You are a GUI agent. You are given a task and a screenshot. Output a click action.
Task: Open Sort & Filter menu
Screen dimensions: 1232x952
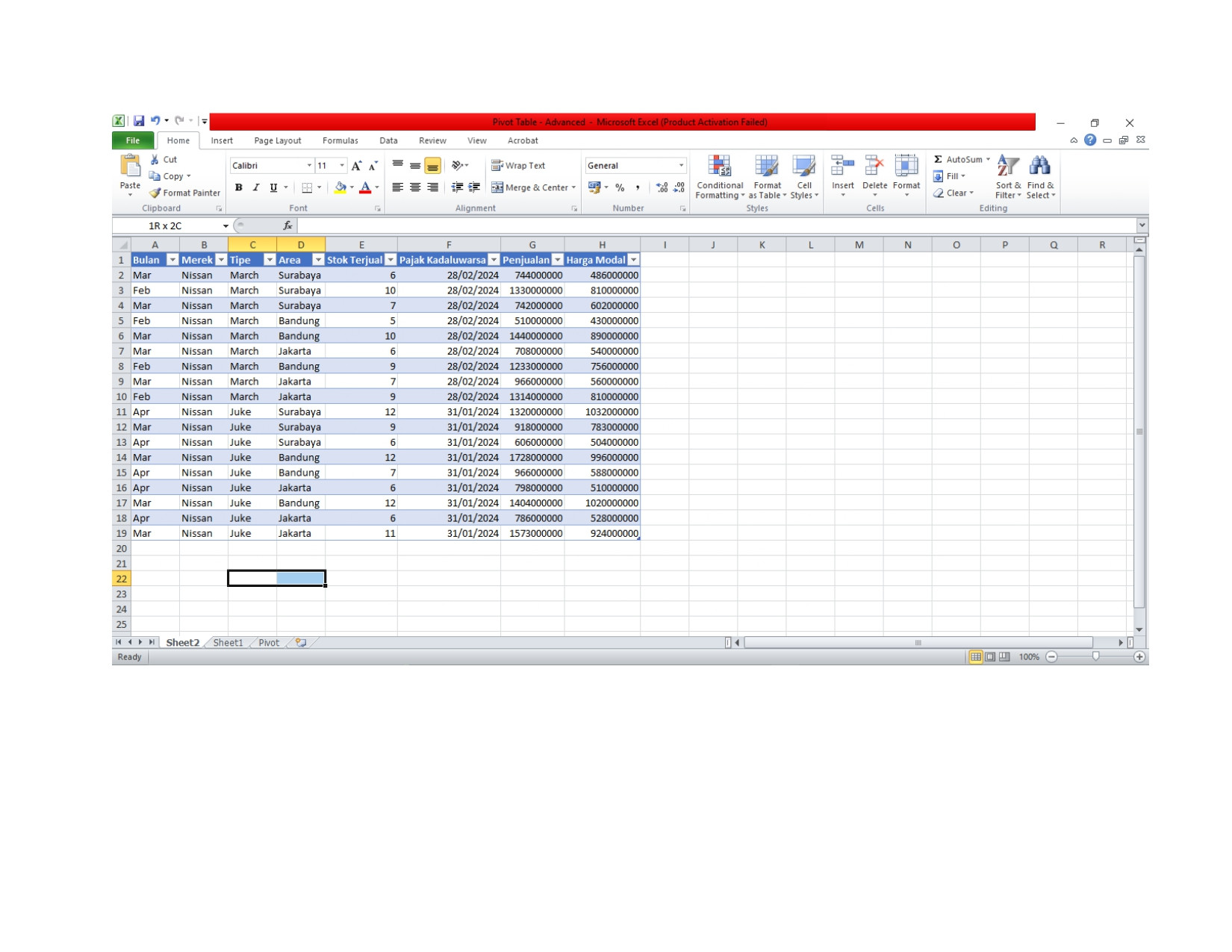(1008, 178)
